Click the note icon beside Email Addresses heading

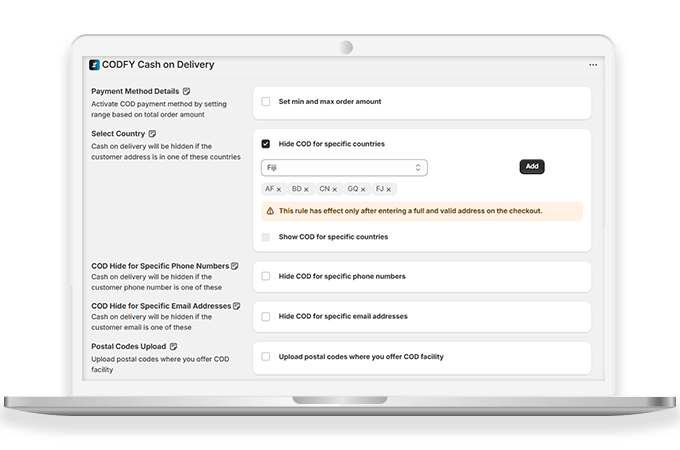tap(237, 305)
